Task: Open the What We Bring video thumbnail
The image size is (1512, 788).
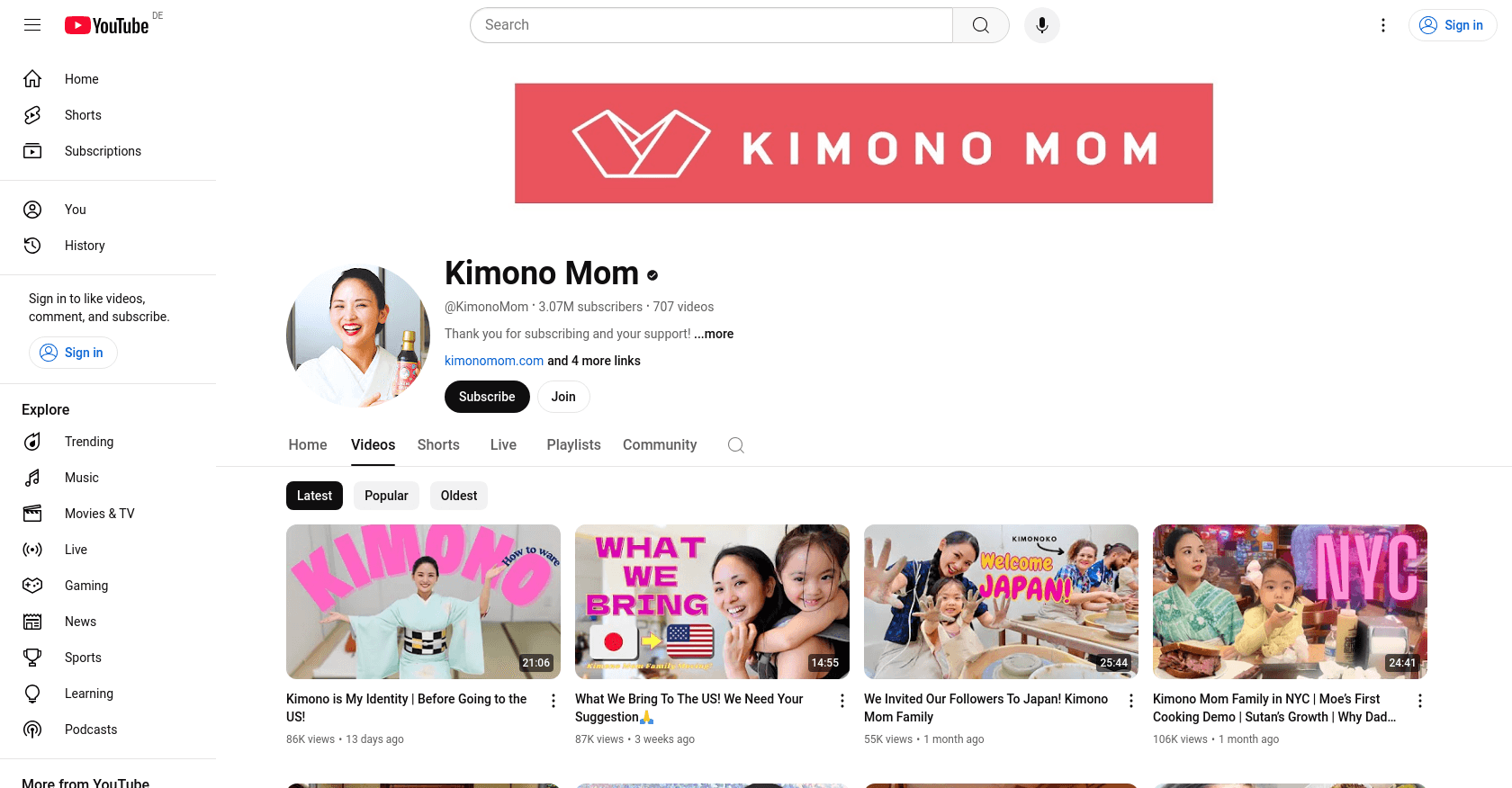Action: pyautogui.click(x=712, y=602)
